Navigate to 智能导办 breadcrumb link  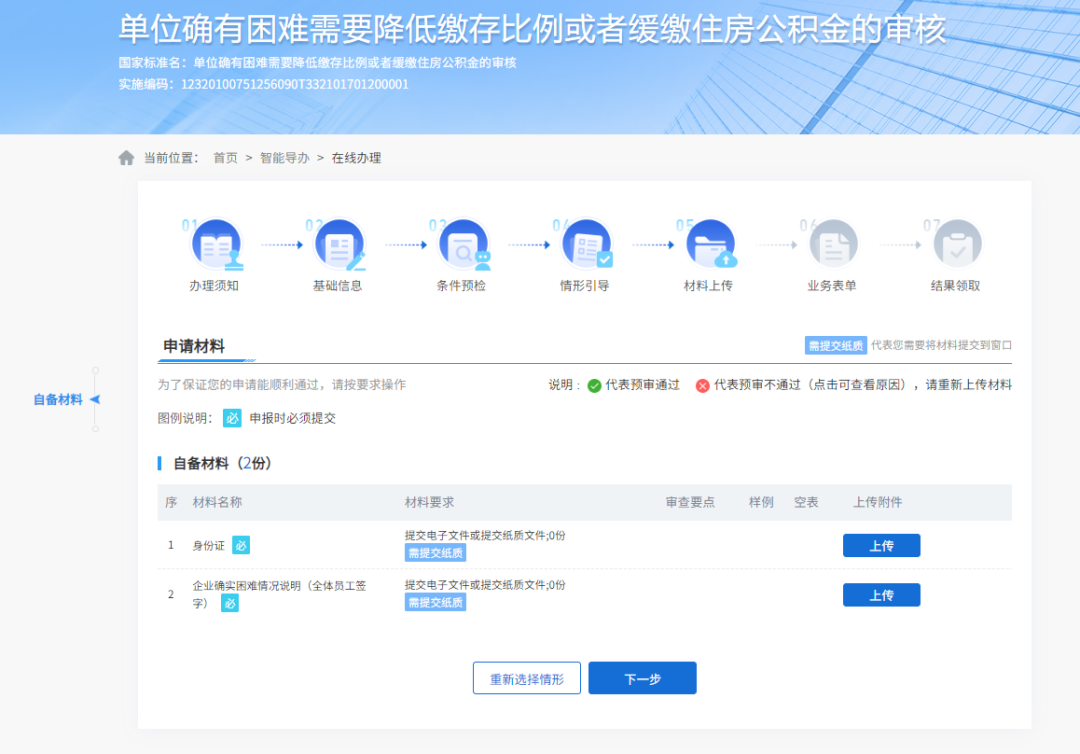click(284, 158)
